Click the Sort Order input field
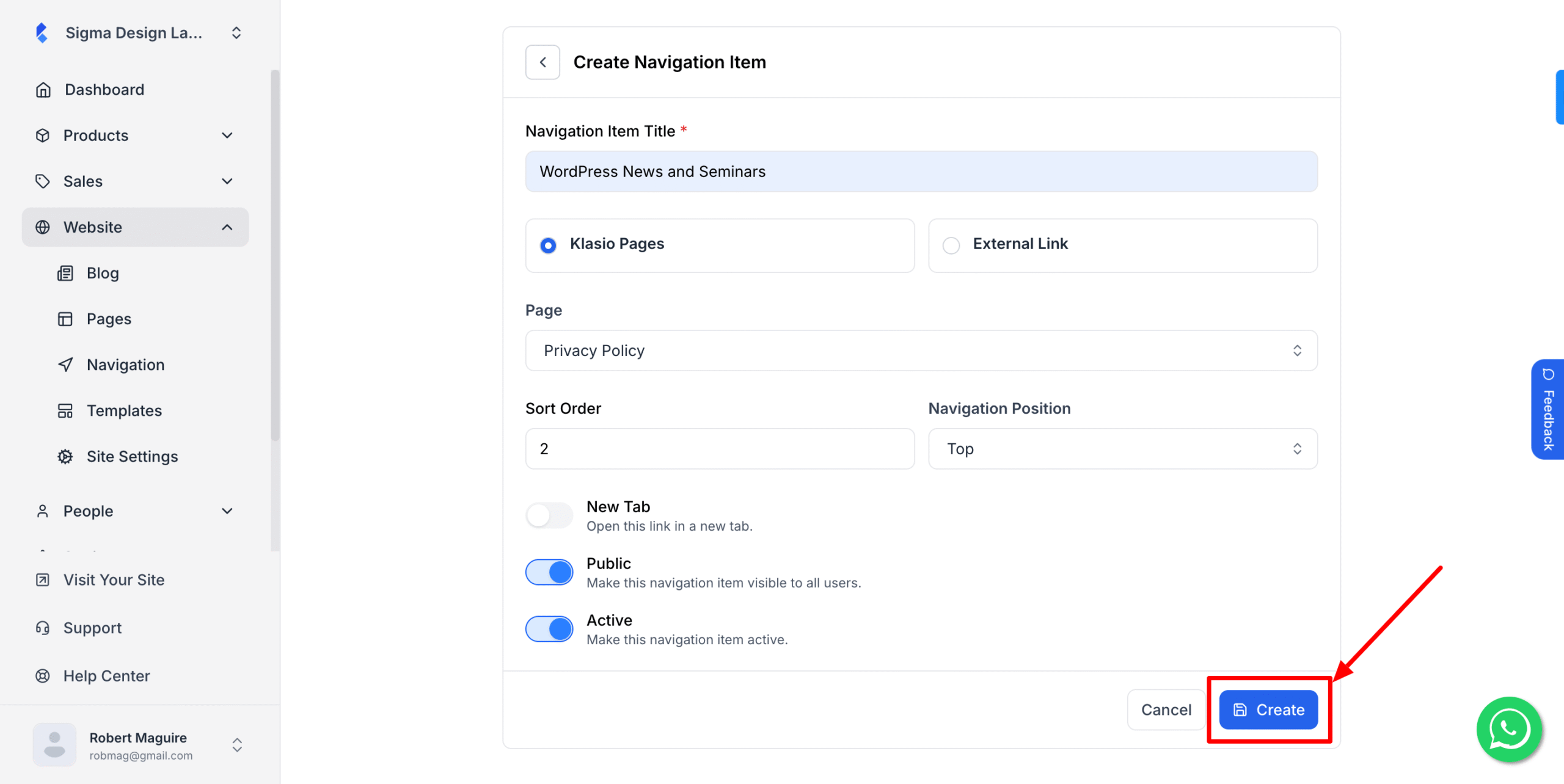The height and width of the screenshot is (784, 1564). [720, 449]
